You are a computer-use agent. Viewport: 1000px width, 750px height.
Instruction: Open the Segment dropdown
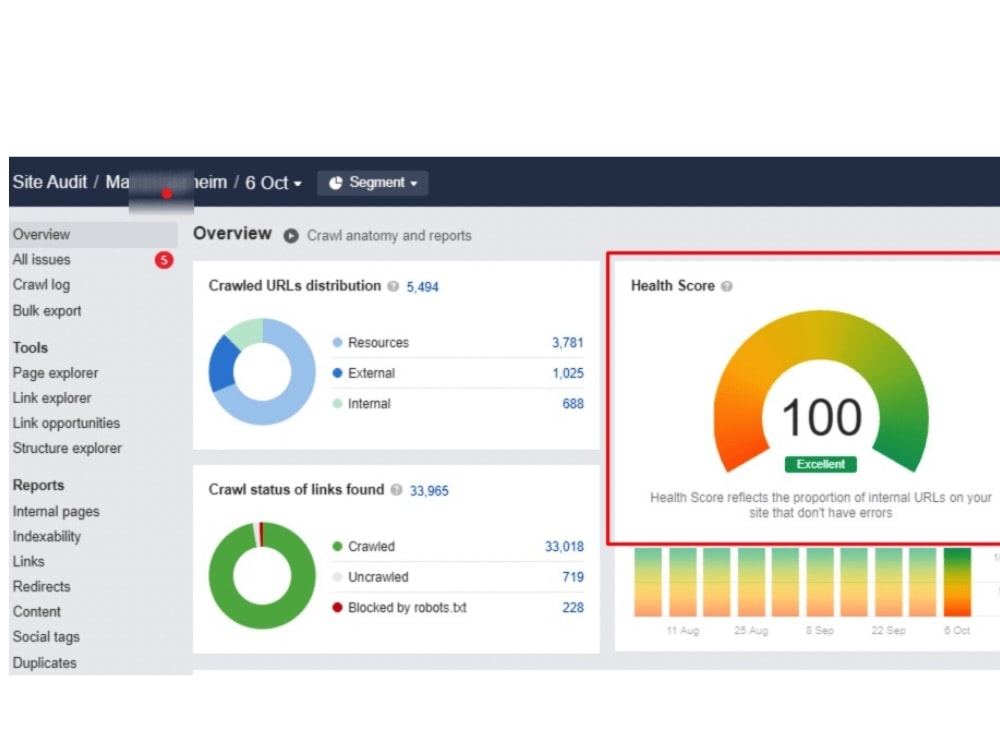coord(372,183)
